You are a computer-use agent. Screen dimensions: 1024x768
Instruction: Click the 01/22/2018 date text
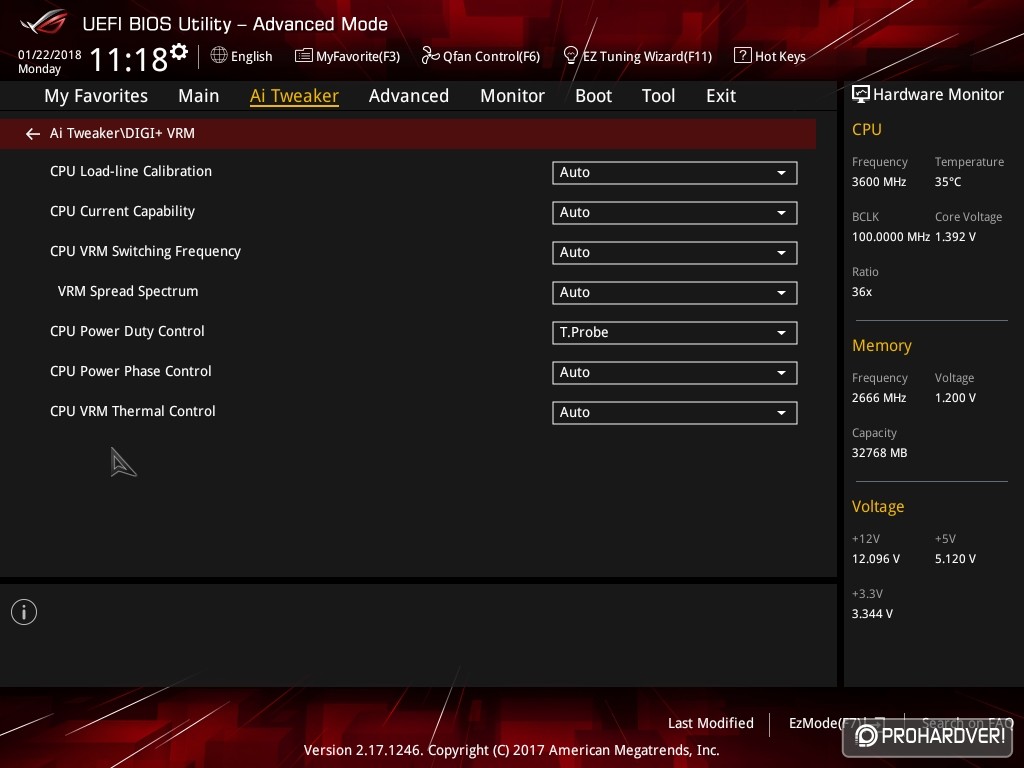(50, 55)
